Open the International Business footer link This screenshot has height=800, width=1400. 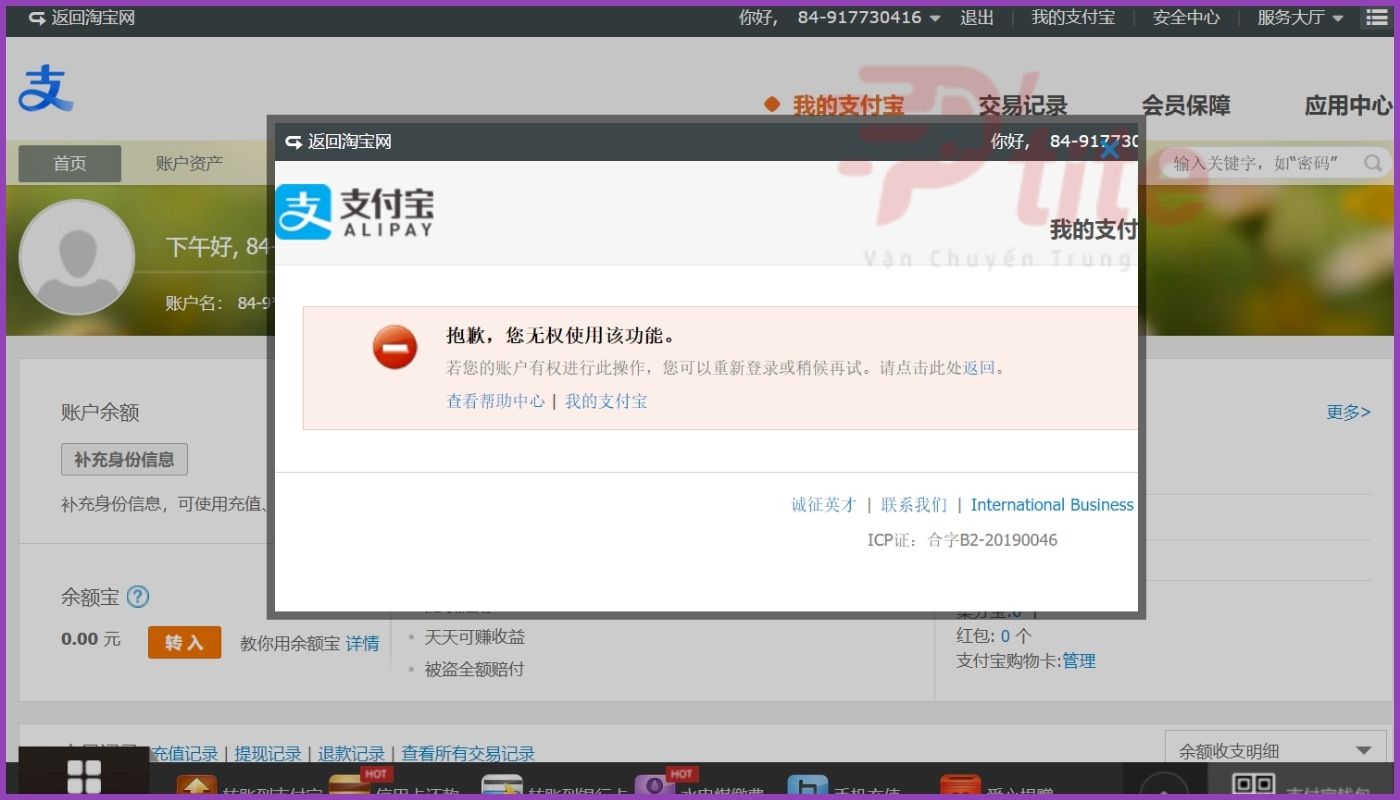(1052, 505)
